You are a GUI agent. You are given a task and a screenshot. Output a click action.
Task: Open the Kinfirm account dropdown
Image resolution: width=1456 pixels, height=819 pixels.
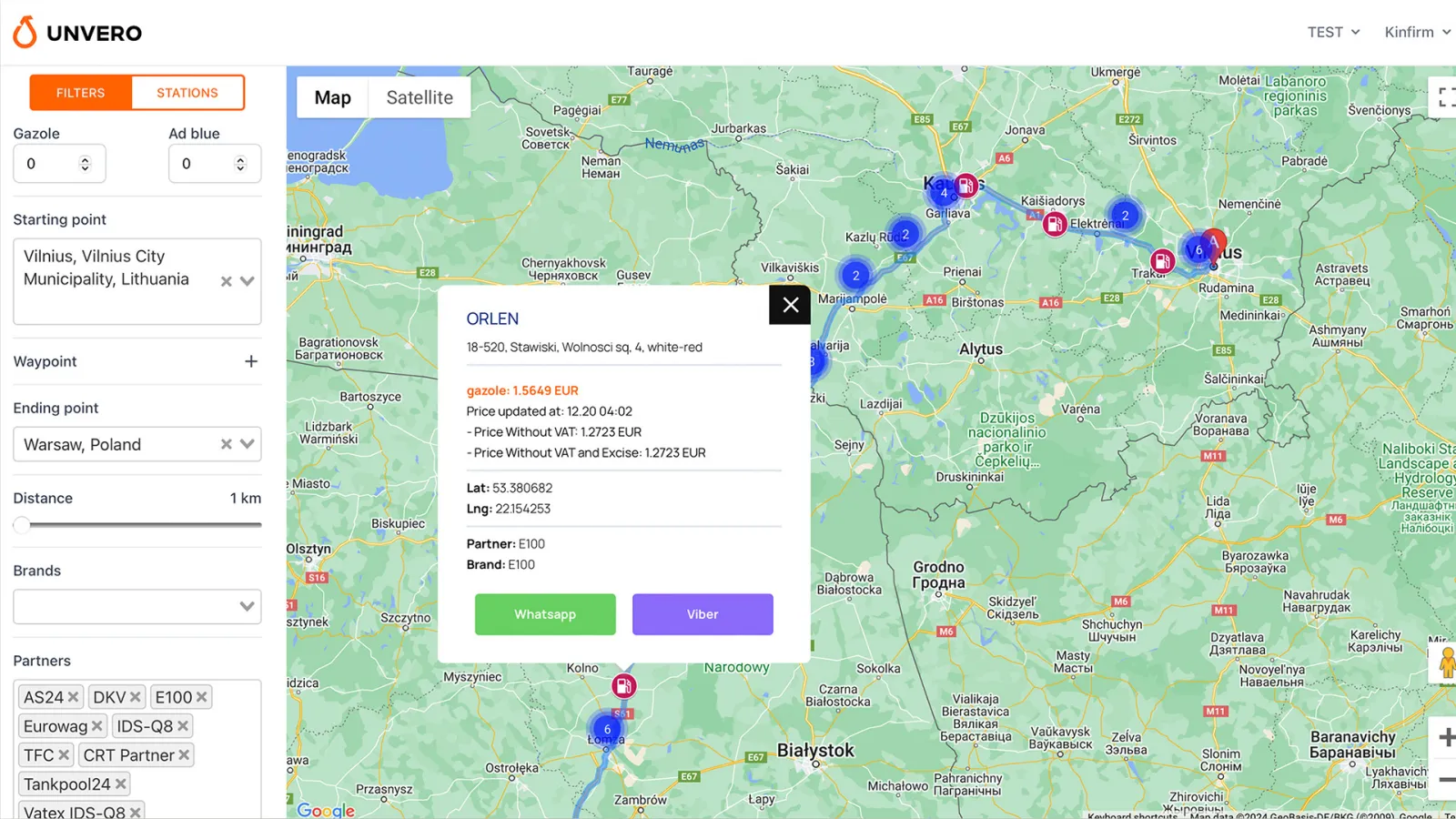(x=1417, y=32)
